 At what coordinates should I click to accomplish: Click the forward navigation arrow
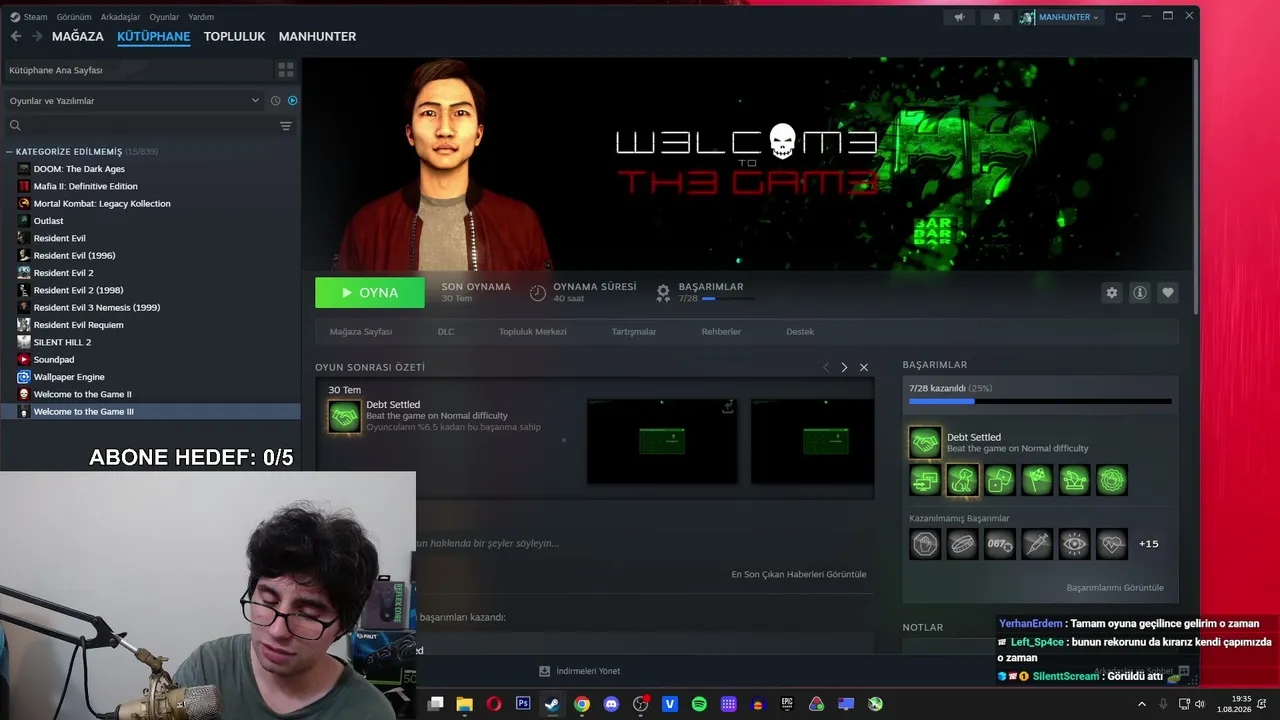tap(37, 36)
